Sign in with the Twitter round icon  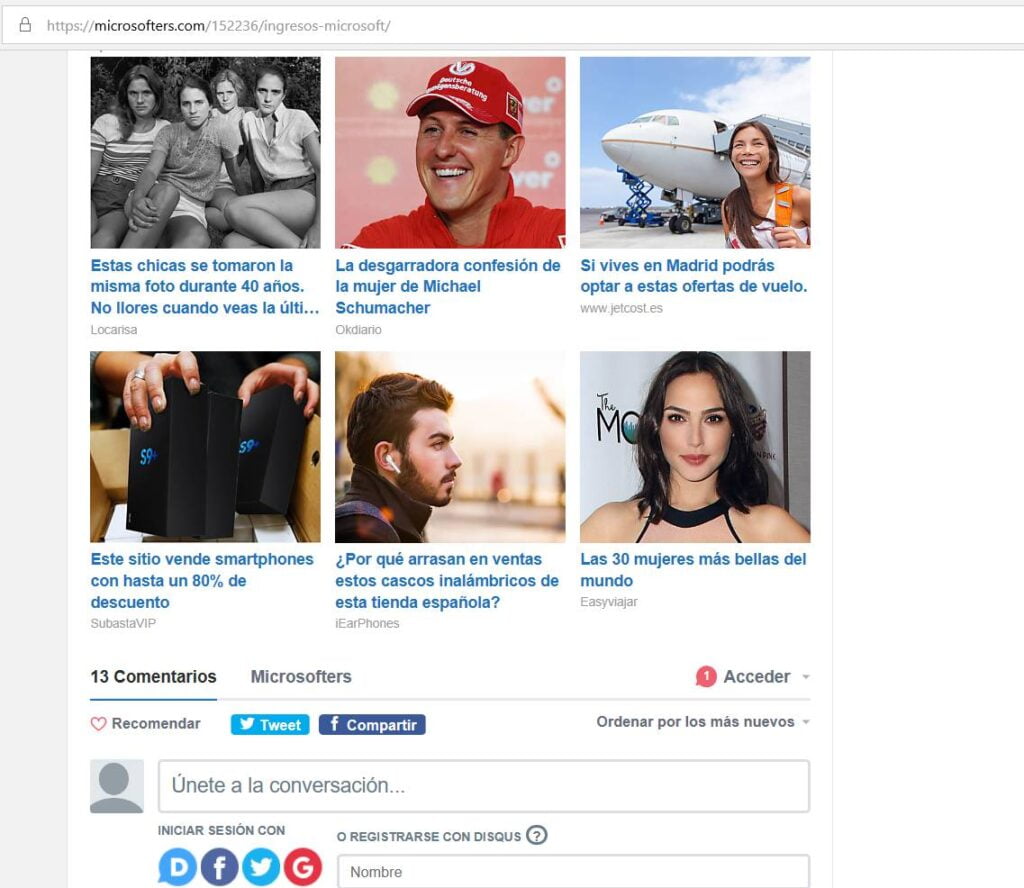click(x=261, y=866)
